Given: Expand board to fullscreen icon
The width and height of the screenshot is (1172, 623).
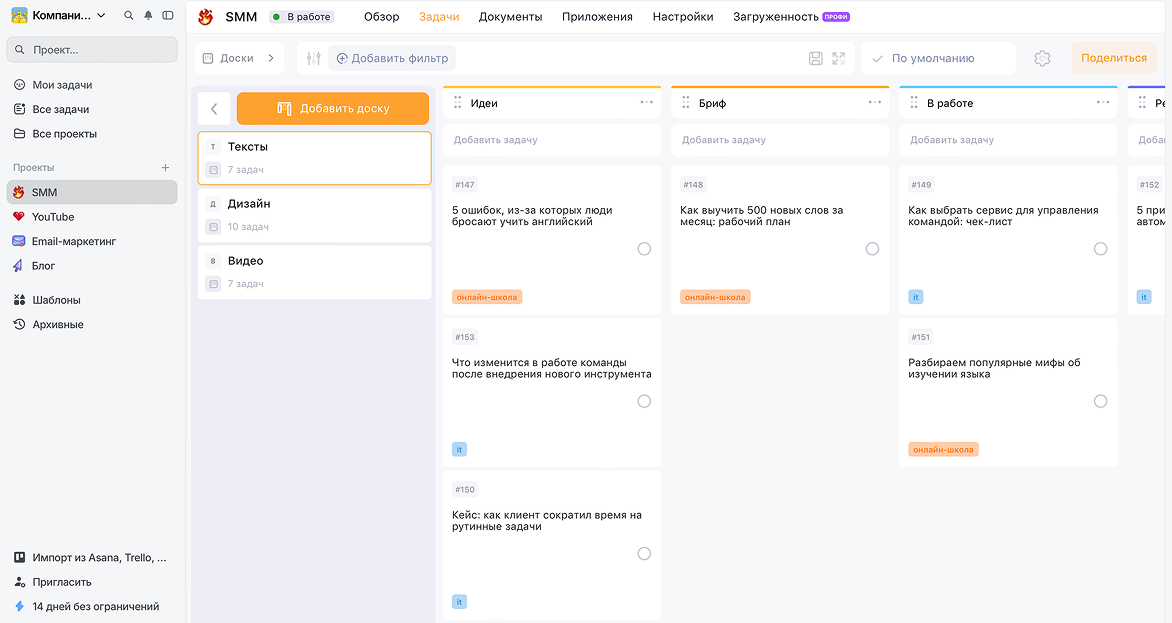Looking at the screenshot, I should coord(839,58).
